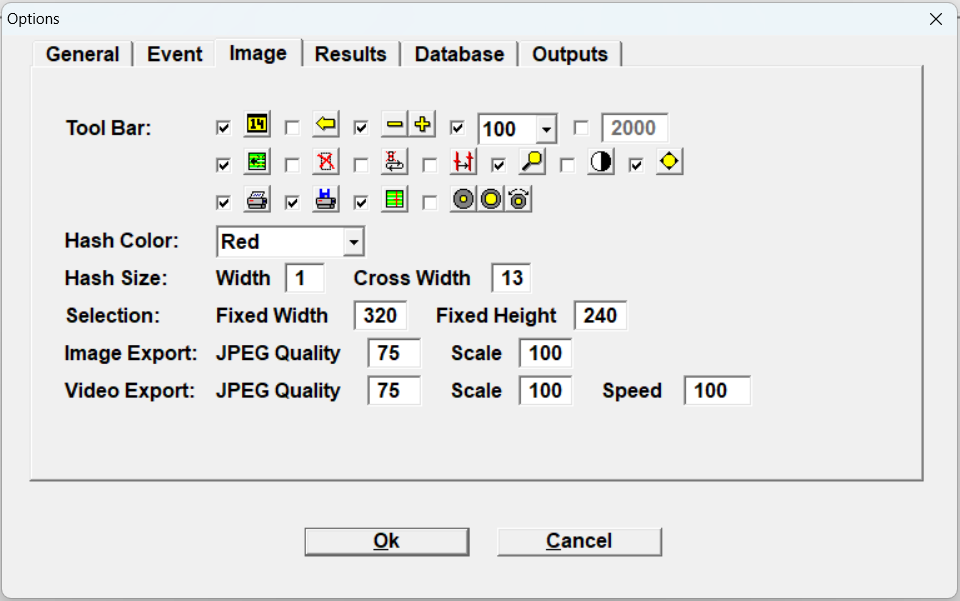The height and width of the screenshot is (601, 960).
Task: Click the Image Export Scale field
Action: click(546, 353)
